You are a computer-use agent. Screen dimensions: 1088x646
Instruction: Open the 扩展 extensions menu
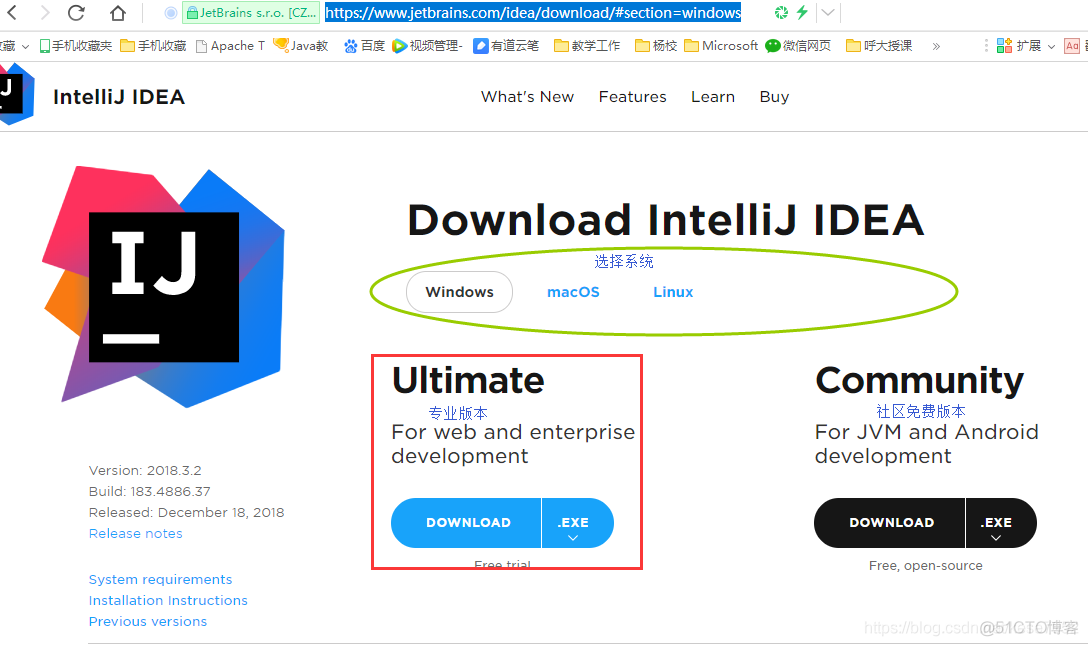(x=1026, y=46)
